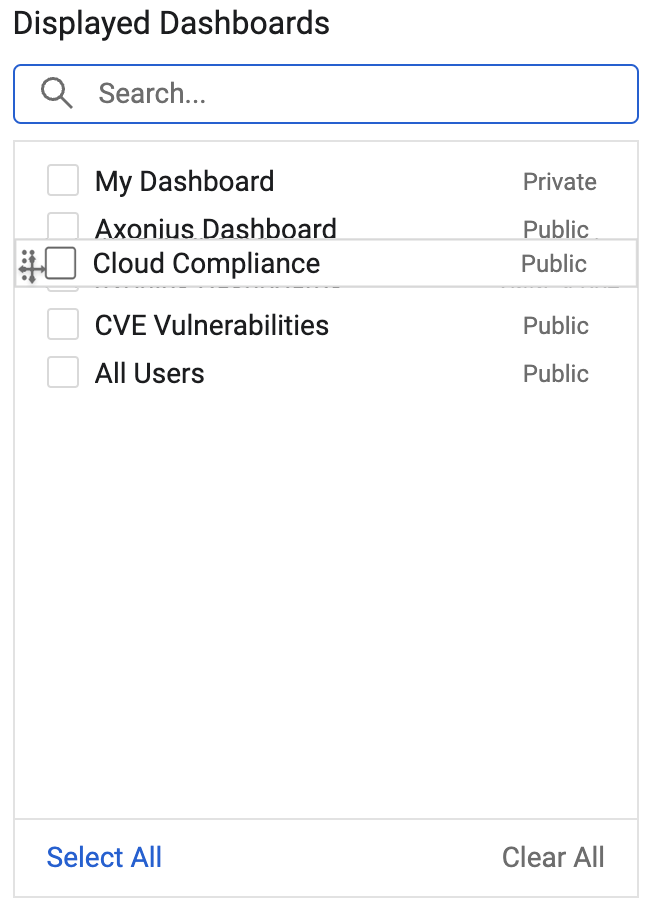This screenshot has width=650, height=912.
Task: Click the Displayed Dashboards heading
Action: (171, 23)
